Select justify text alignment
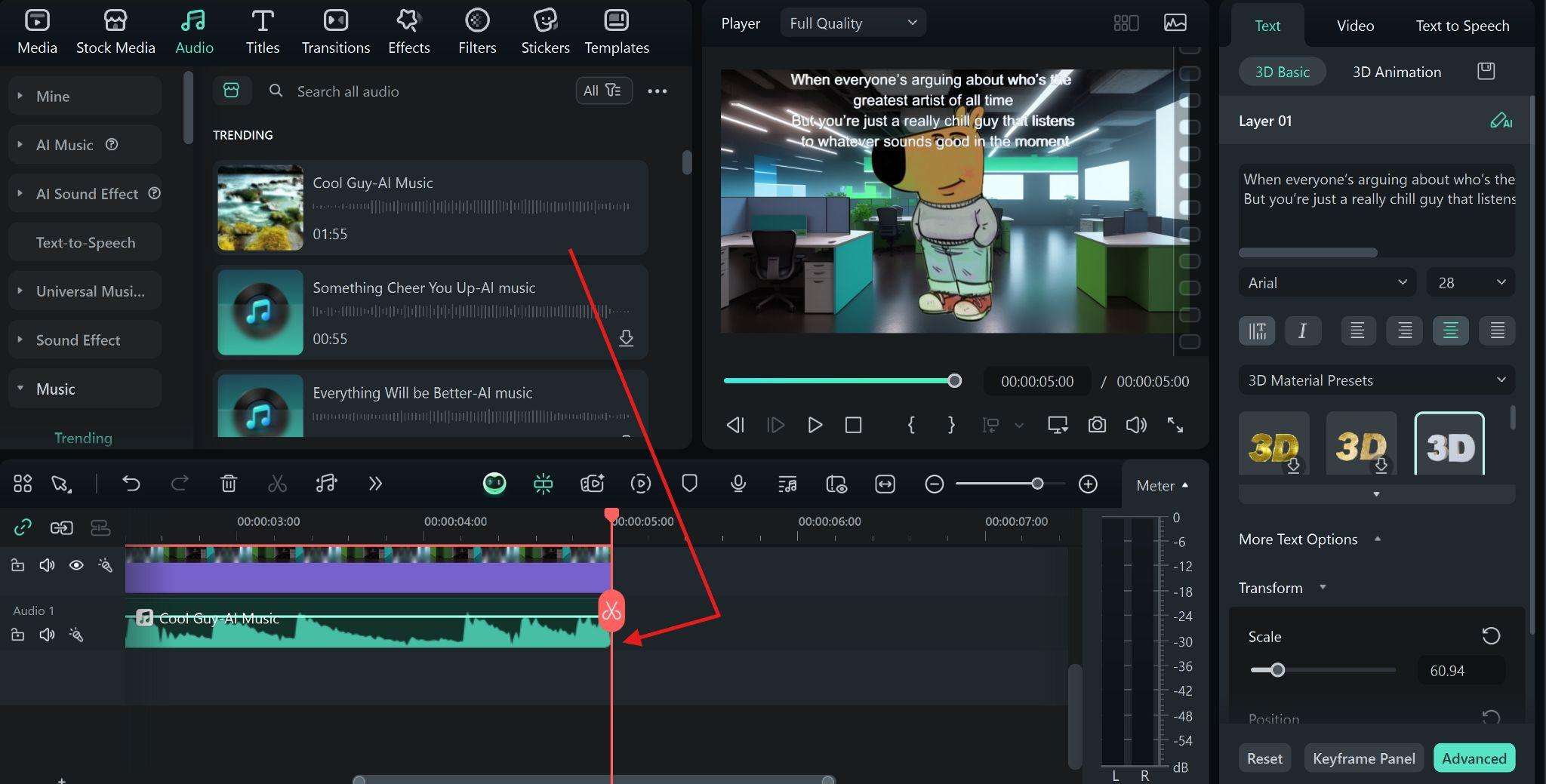Viewport: 1546px width, 784px height. pos(1497,331)
